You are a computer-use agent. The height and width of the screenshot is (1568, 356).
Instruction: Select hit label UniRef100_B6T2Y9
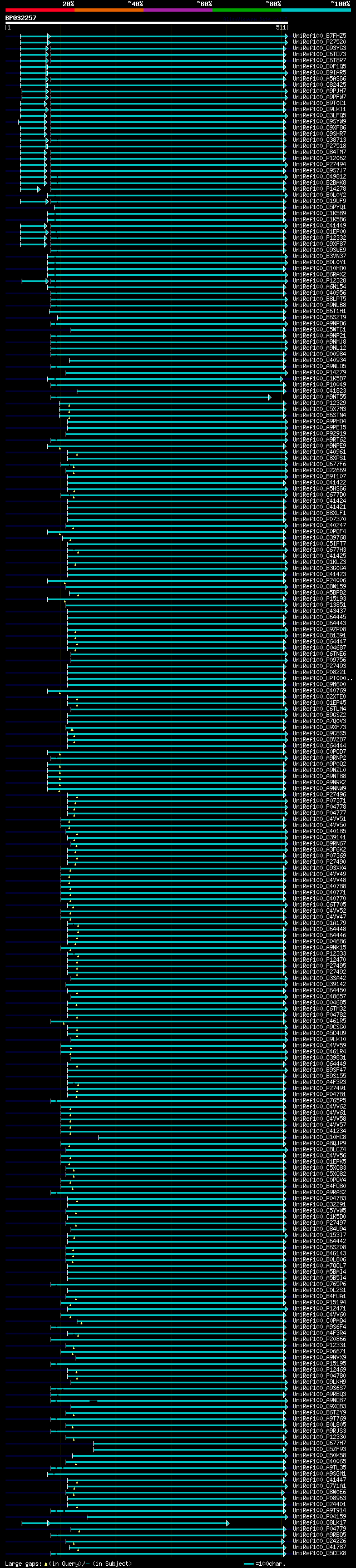point(319,1412)
